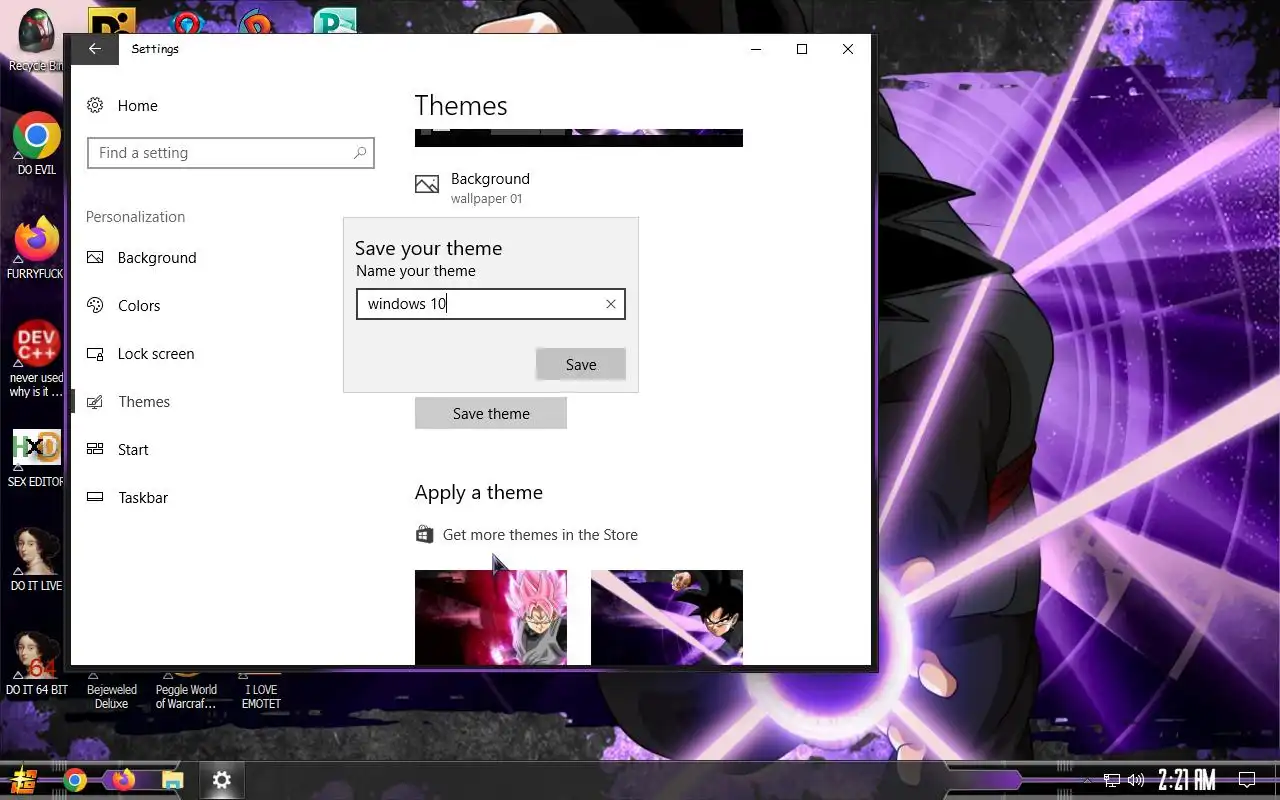1280x800 pixels.
Task: Click the Background picture icon in Themes
Action: click(x=427, y=186)
